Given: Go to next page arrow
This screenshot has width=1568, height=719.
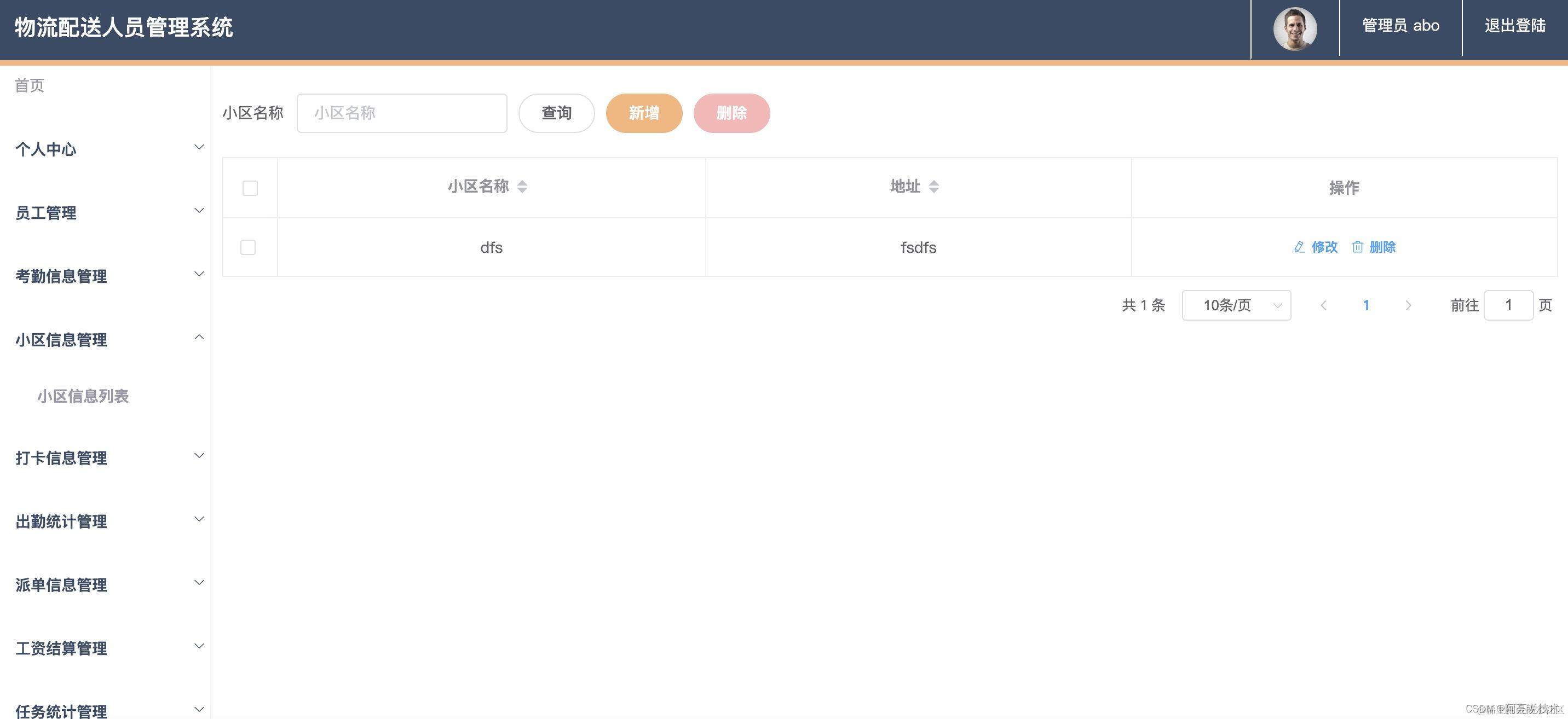Looking at the screenshot, I should pos(1408,305).
